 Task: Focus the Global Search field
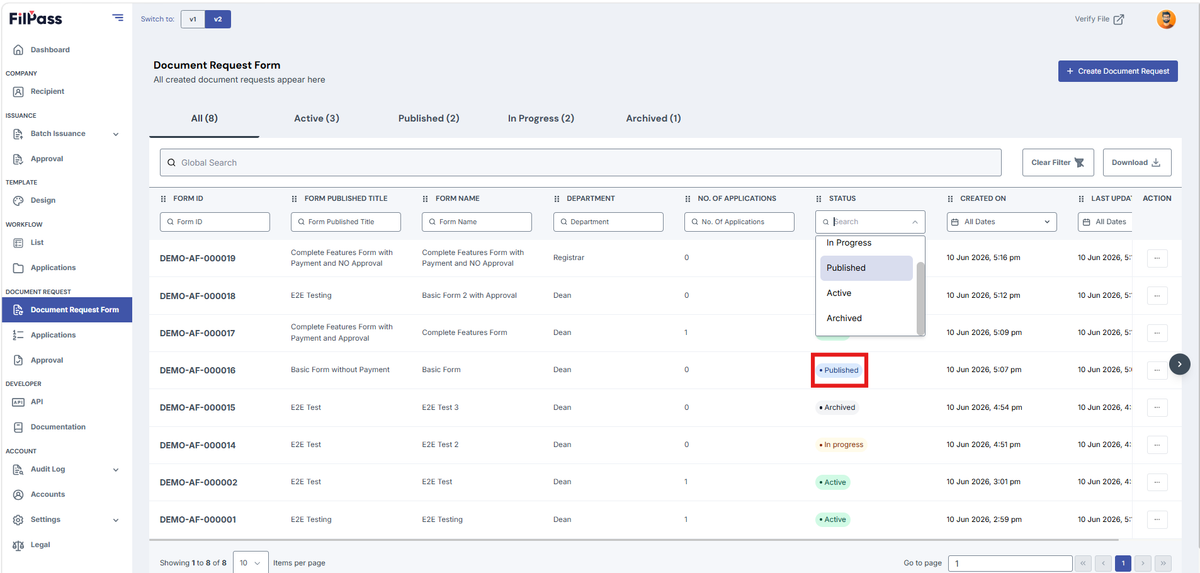[x=581, y=162]
